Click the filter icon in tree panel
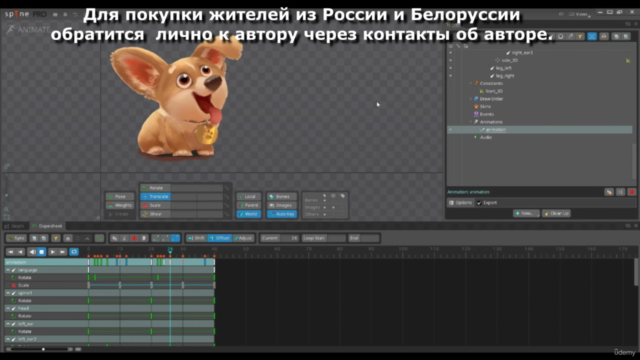This screenshot has width=640, height=360. 580,36
